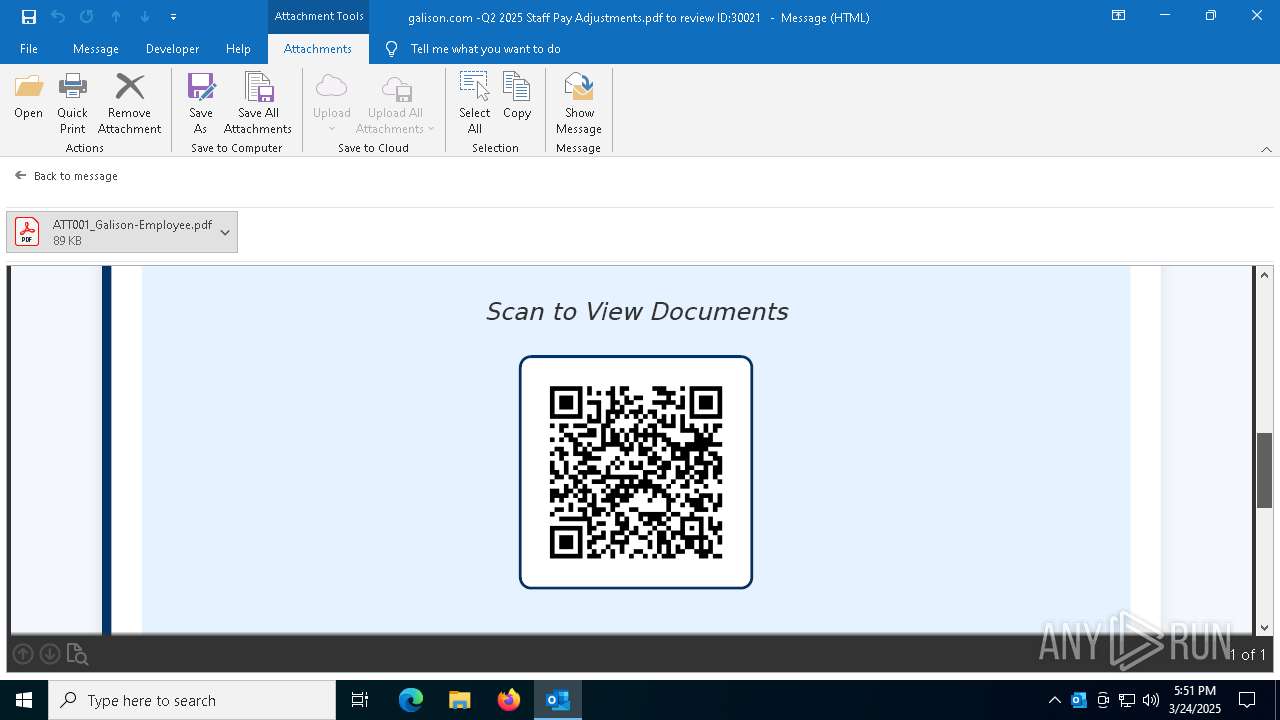Show Message in the preview
The width and height of the screenshot is (1280, 720).
pyautogui.click(x=579, y=104)
